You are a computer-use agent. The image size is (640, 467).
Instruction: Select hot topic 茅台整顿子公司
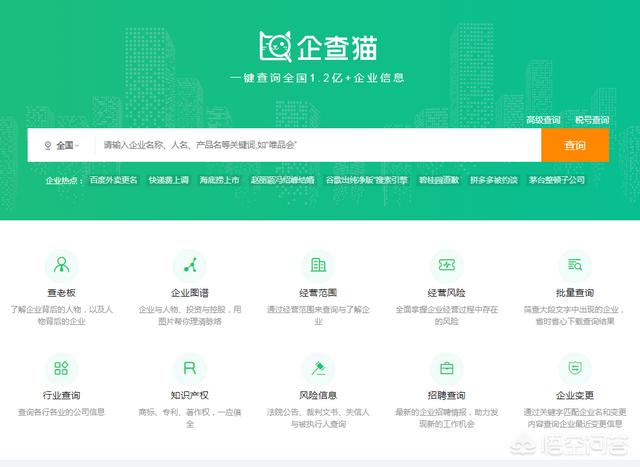click(557, 180)
